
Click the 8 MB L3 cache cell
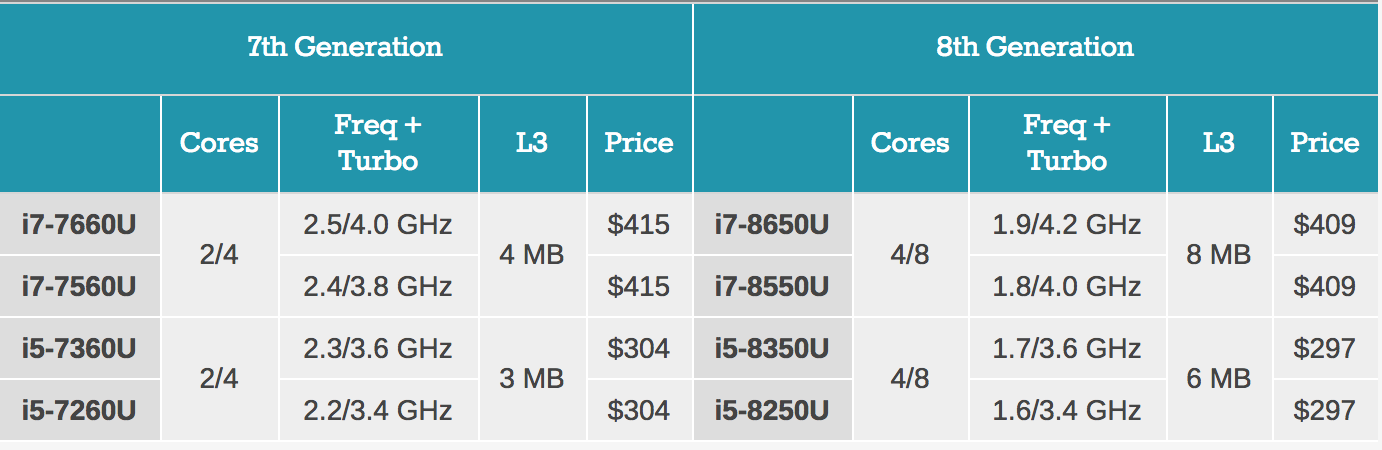tap(1219, 255)
